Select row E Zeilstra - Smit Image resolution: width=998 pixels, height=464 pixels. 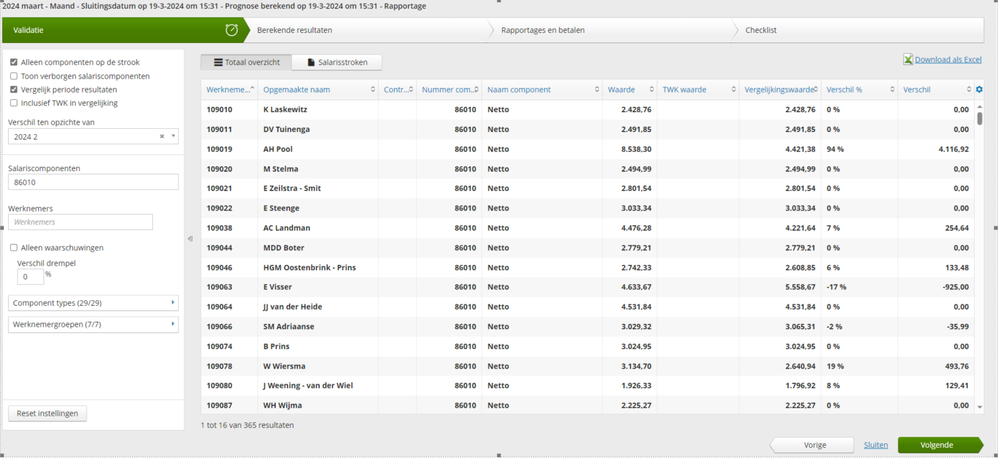point(588,188)
